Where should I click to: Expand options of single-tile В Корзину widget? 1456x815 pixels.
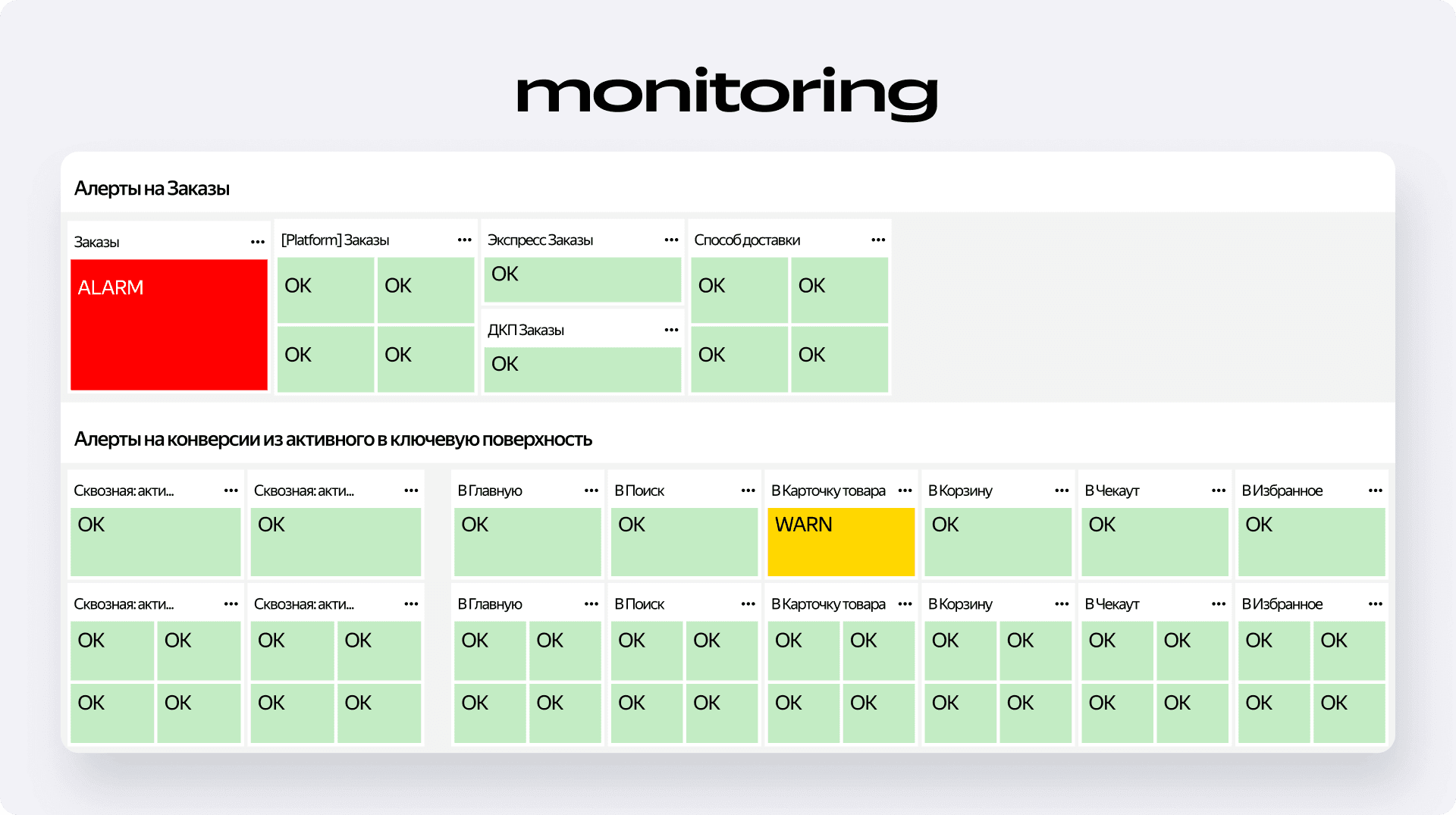point(1062,491)
